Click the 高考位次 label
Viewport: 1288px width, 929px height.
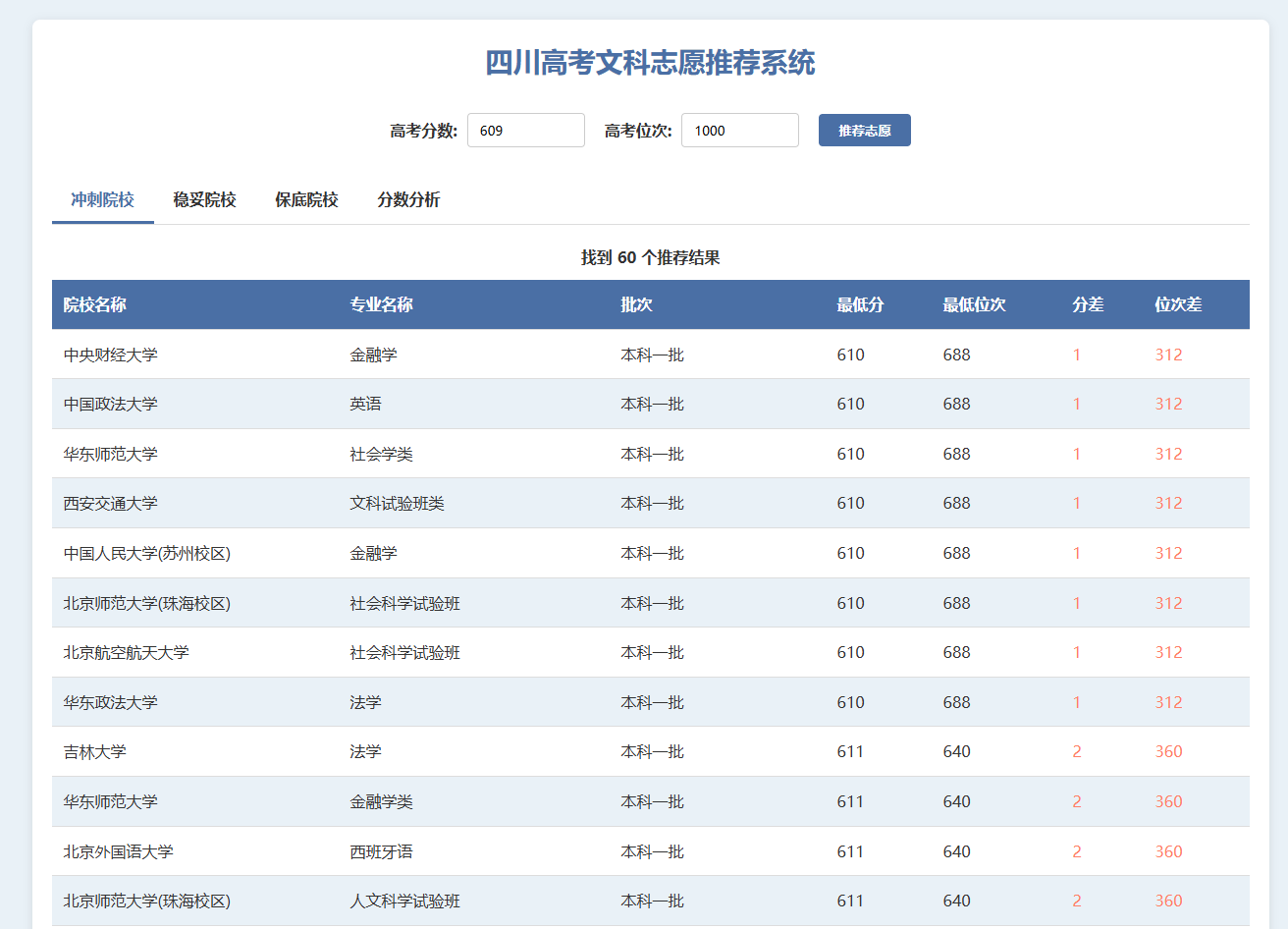[x=638, y=131]
